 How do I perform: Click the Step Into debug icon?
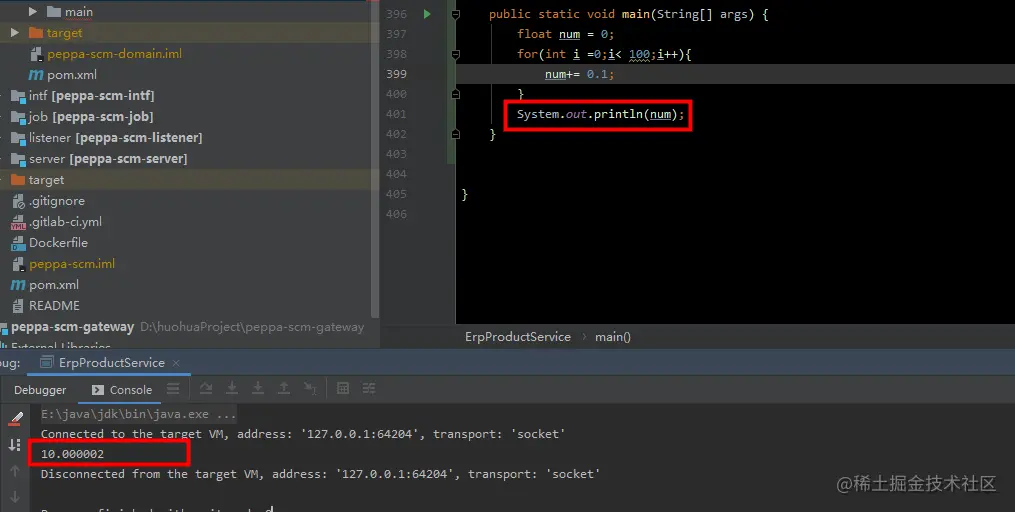pos(232,388)
